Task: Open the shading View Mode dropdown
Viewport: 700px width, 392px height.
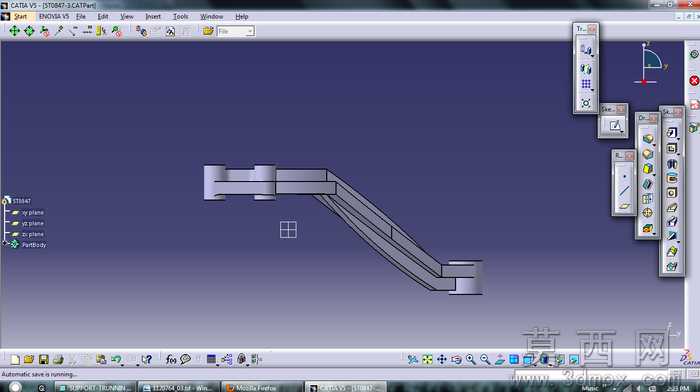Action: click(x=545, y=359)
